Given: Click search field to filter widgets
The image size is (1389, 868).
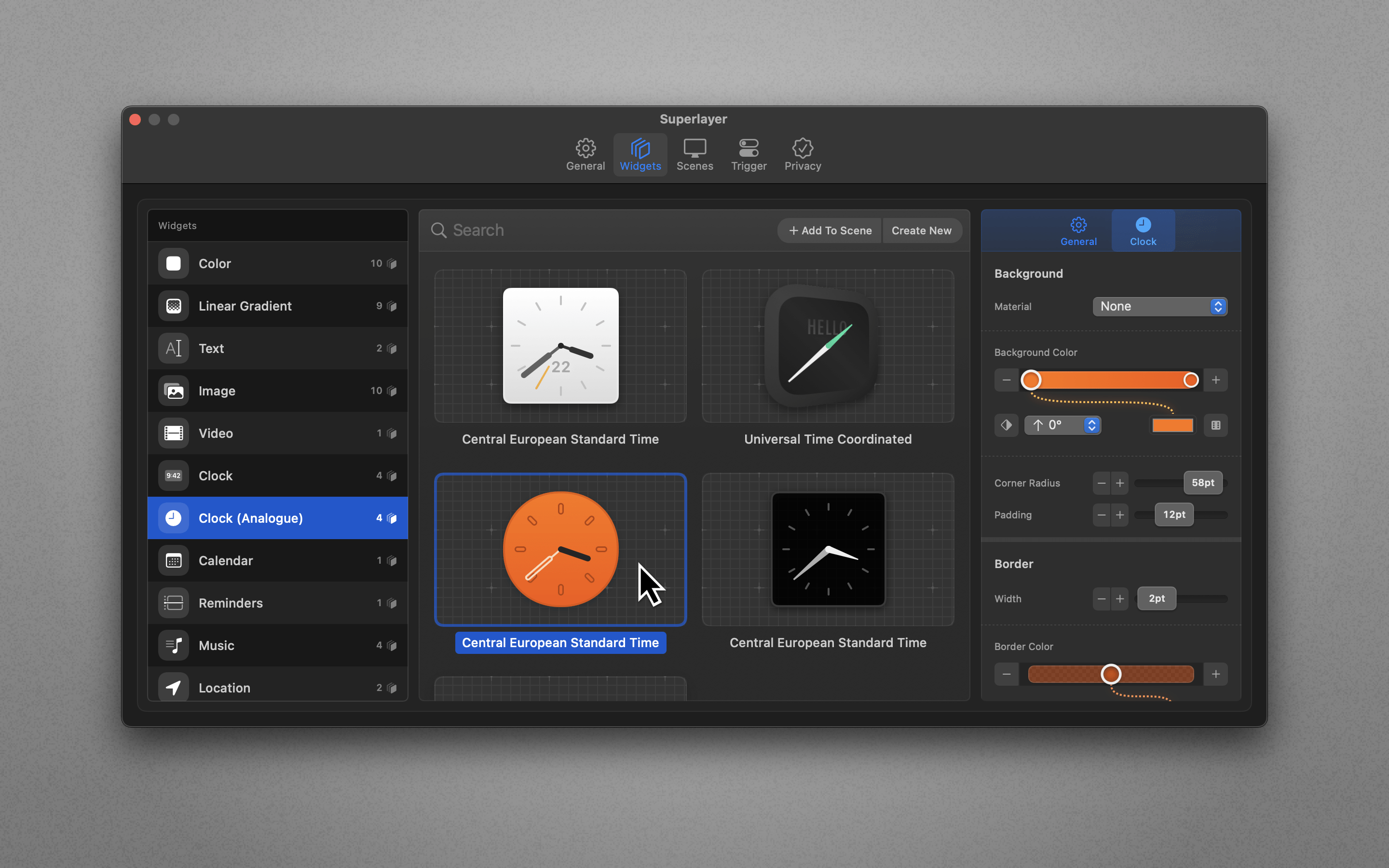Looking at the screenshot, I should click(600, 229).
